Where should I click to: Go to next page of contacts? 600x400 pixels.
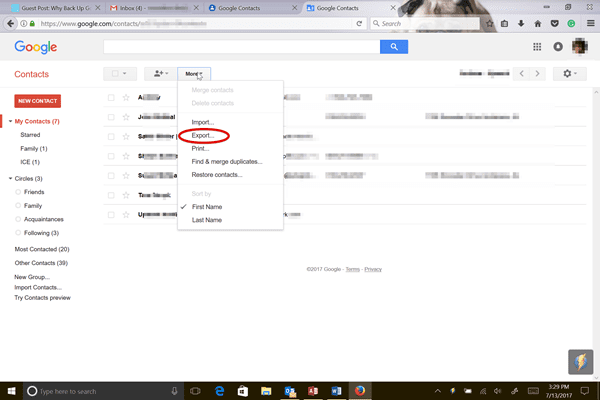(537, 73)
